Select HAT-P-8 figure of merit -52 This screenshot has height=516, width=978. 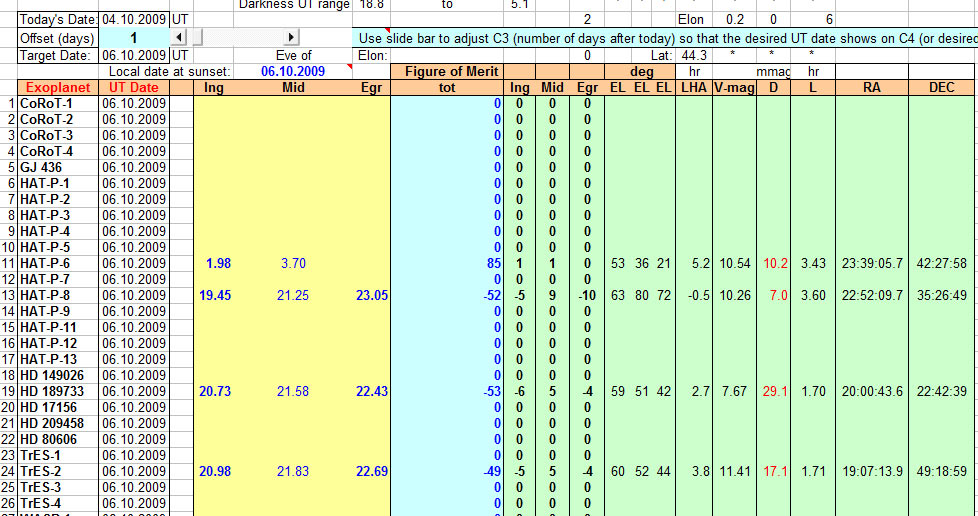click(x=447, y=295)
